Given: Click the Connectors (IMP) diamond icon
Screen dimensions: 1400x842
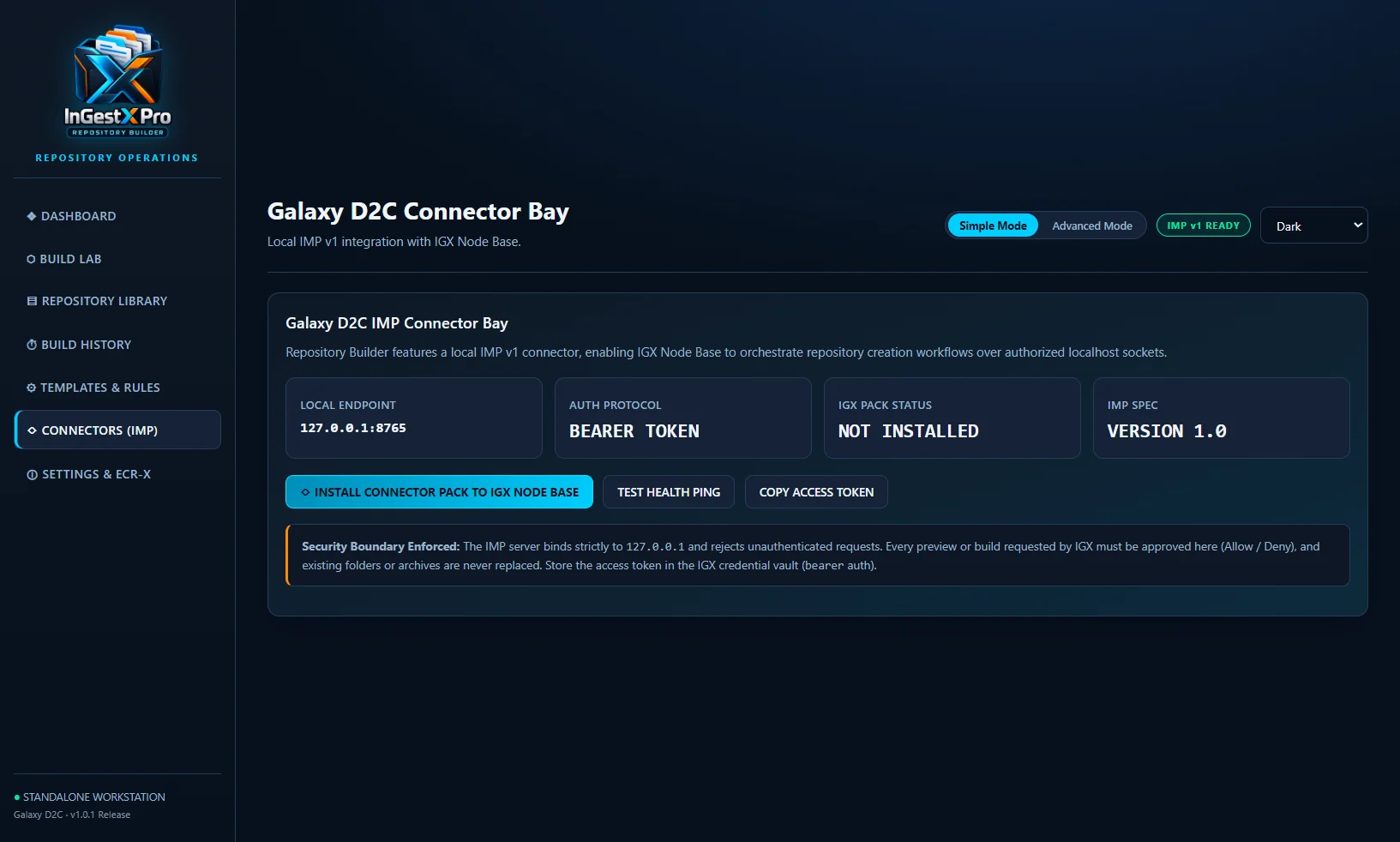Looking at the screenshot, I should [32, 430].
